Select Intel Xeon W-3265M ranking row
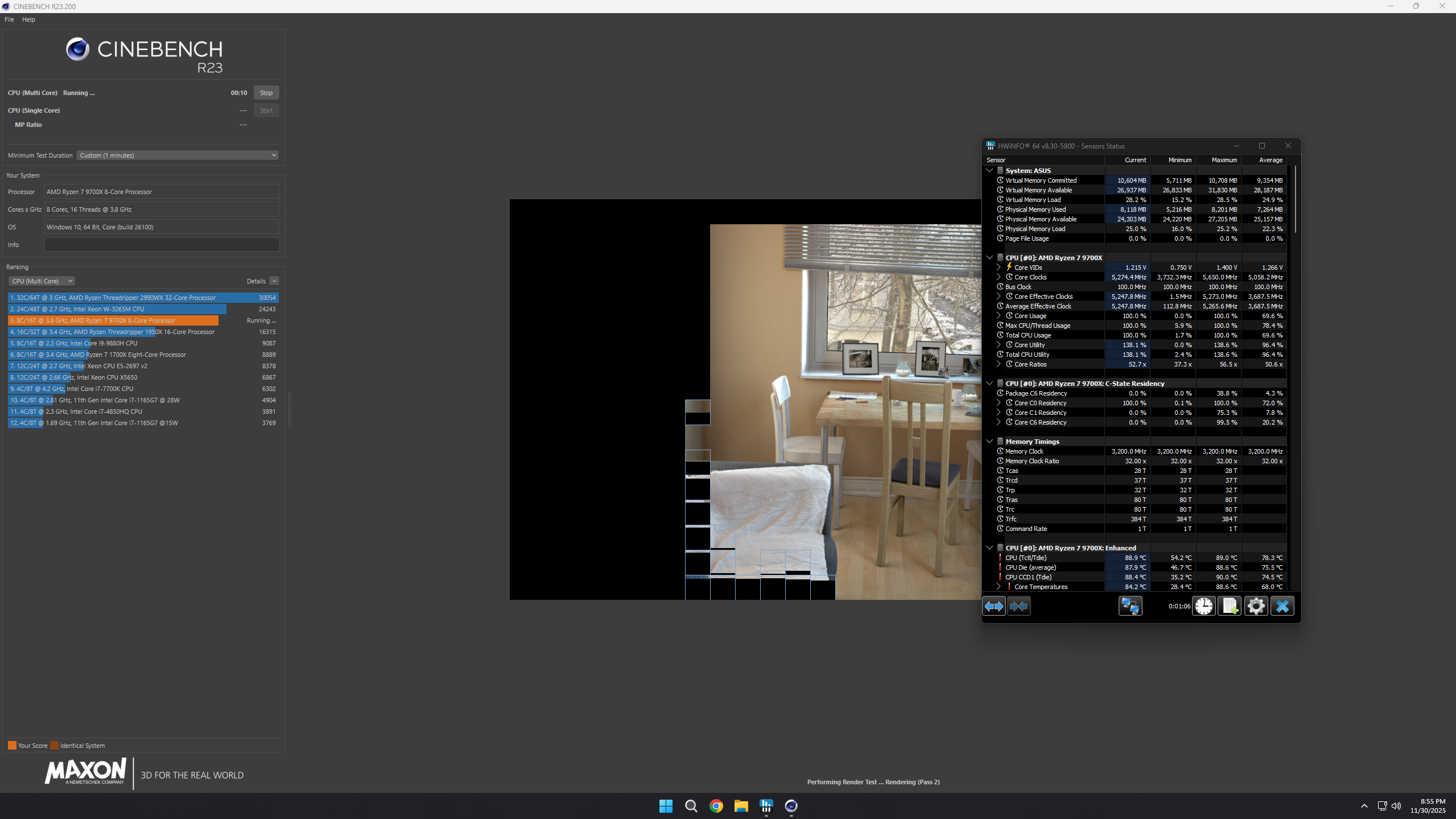This screenshot has width=1456, height=819. [x=143, y=309]
